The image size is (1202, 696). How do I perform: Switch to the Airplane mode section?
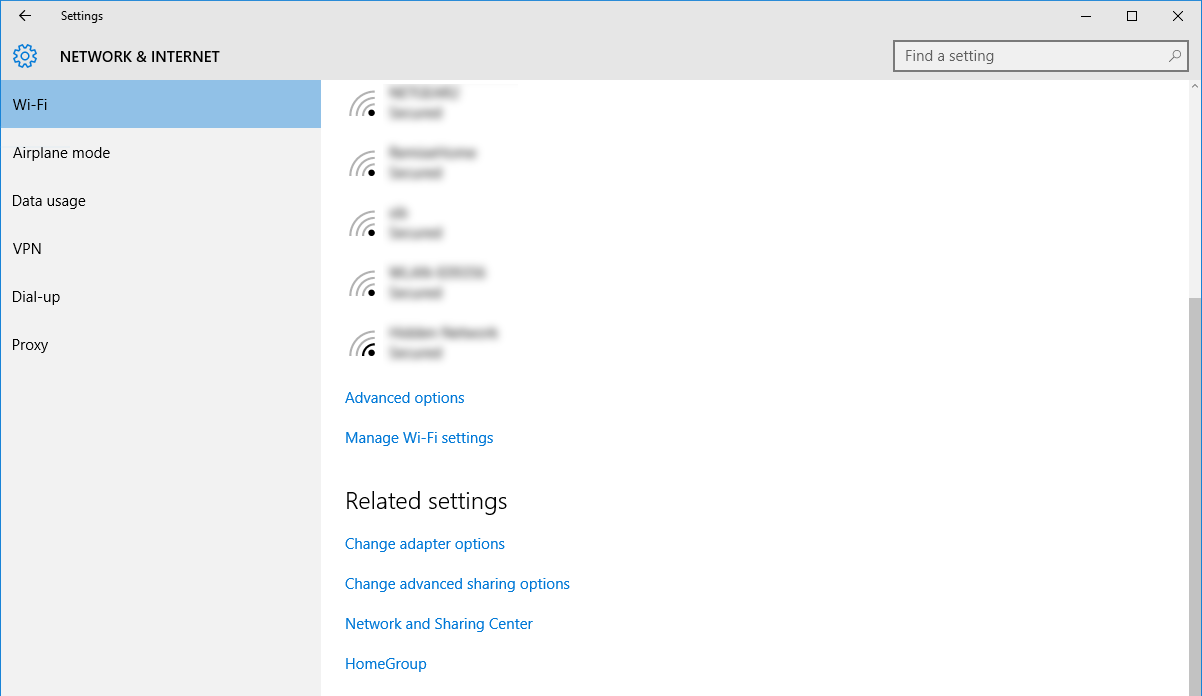point(61,153)
